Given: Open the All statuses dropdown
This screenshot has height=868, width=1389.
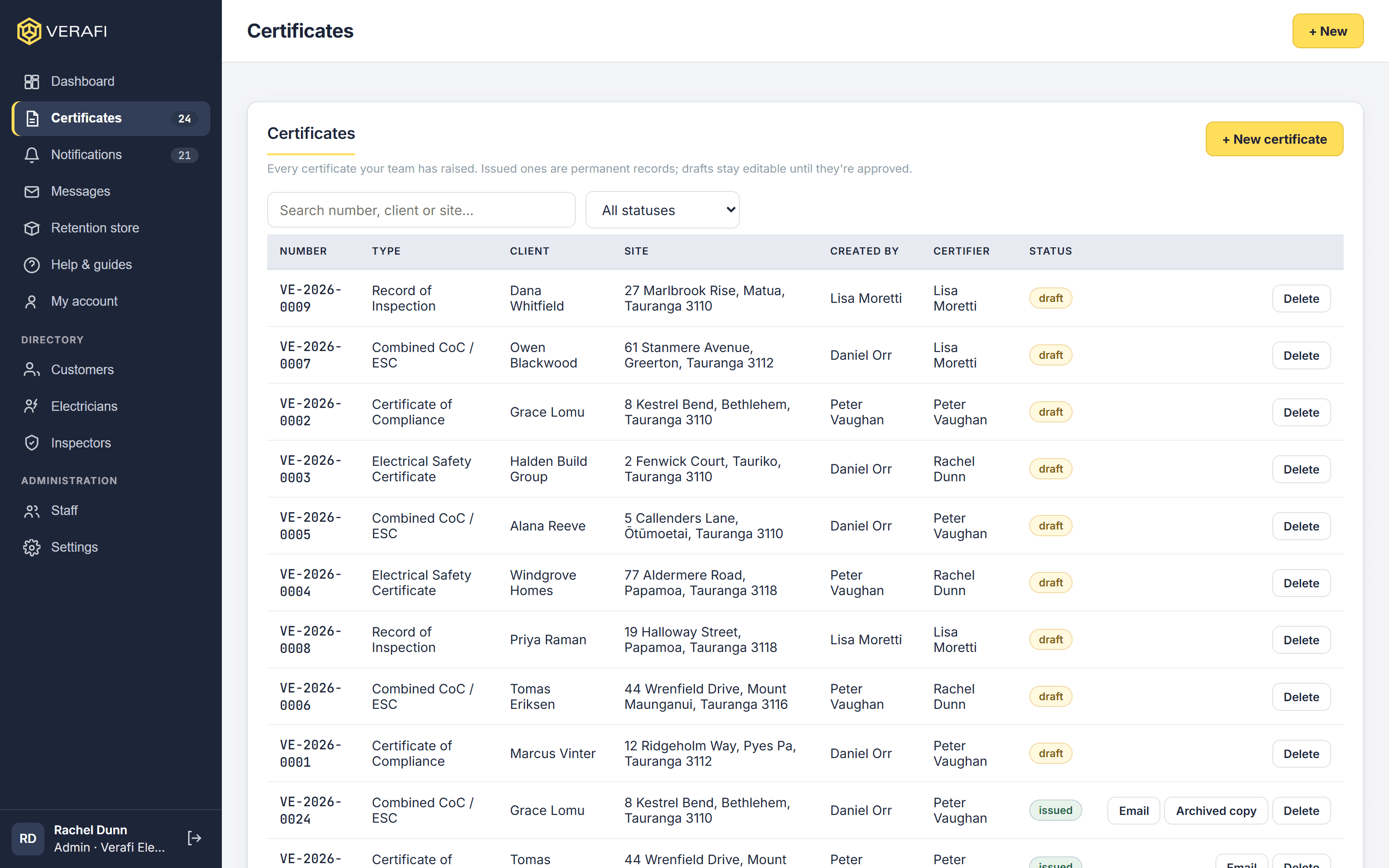Looking at the screenshot, I should [x=662, y=210].
